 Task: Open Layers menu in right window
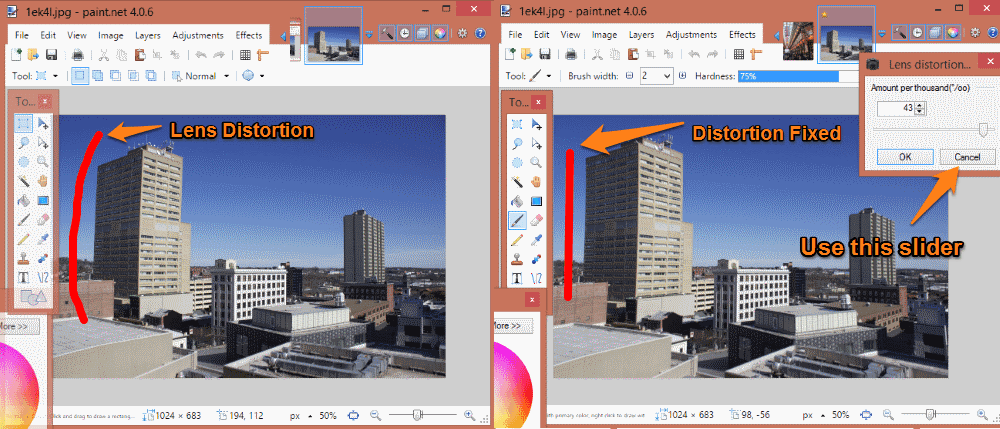point(642,35)
